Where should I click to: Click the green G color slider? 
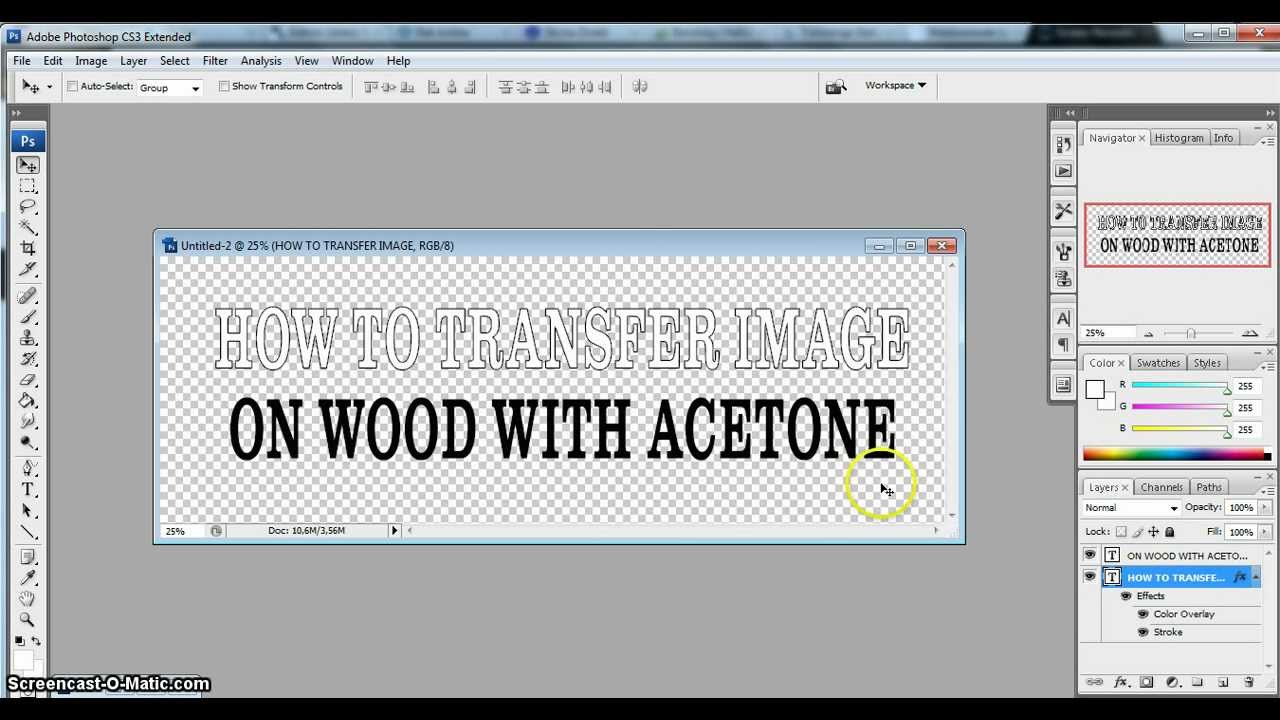1180,407
